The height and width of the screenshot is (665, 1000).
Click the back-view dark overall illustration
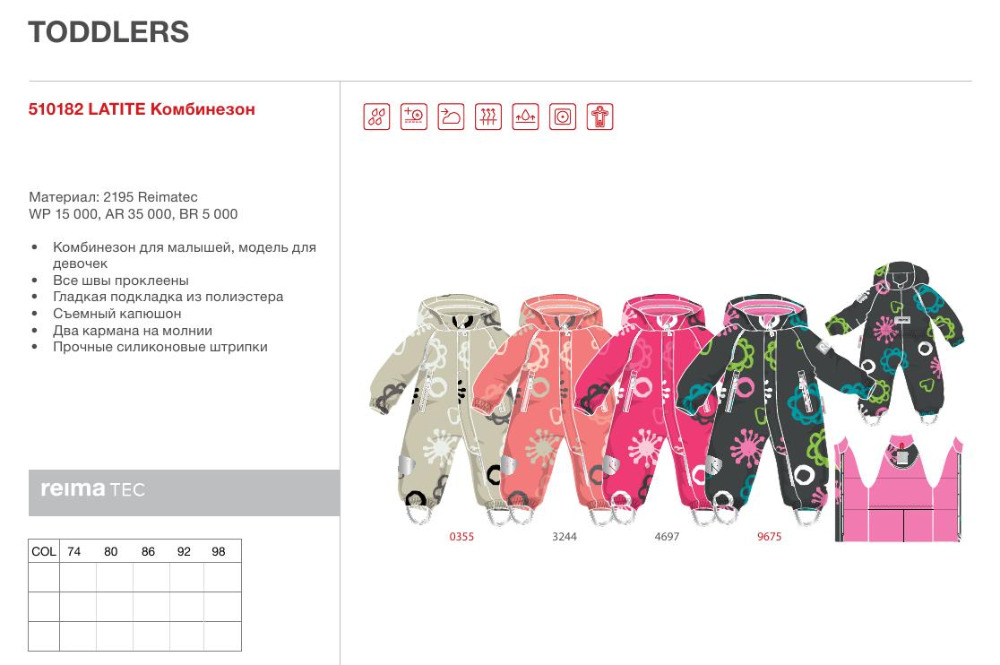(x=896, y=341)
